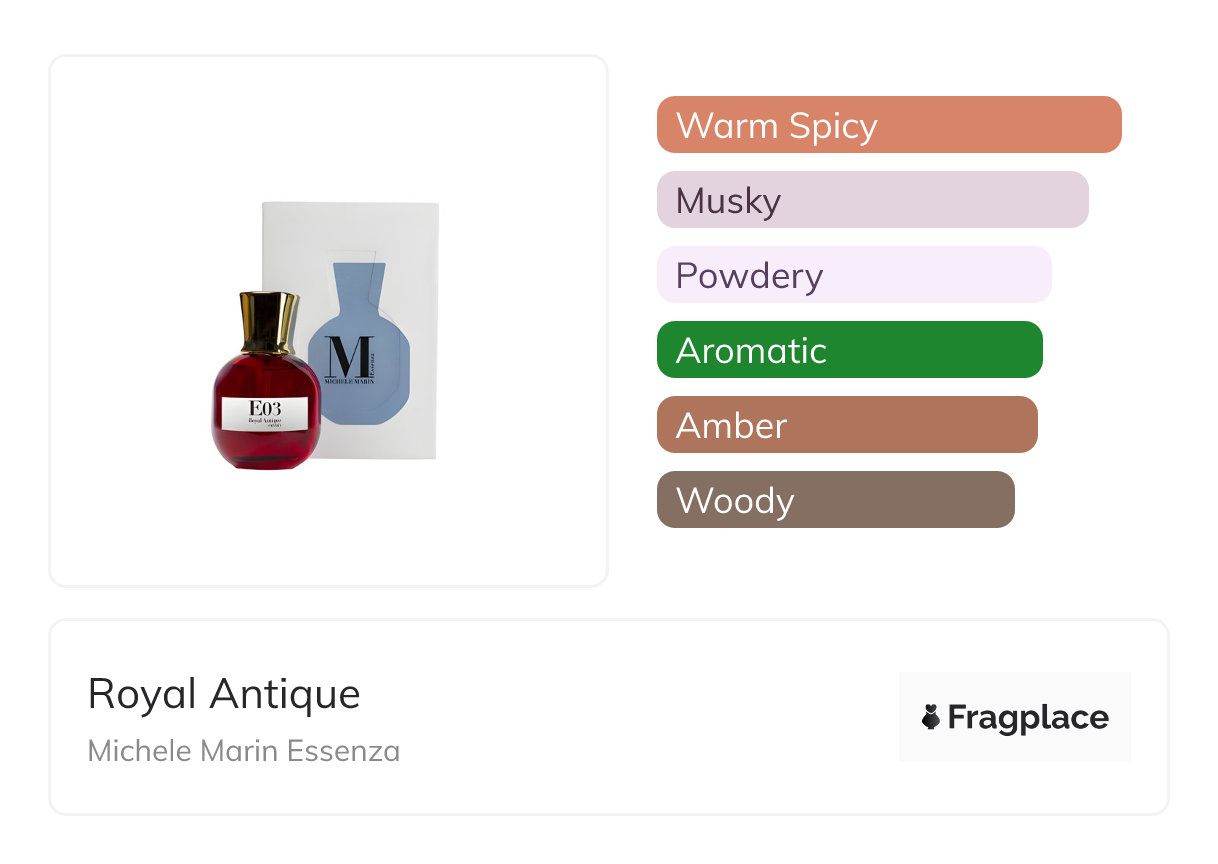Image resolution: width=1218 pixels, height=864 pixels.
Task: Select the brown Woody accord bar
Action: tap(835, 500)
